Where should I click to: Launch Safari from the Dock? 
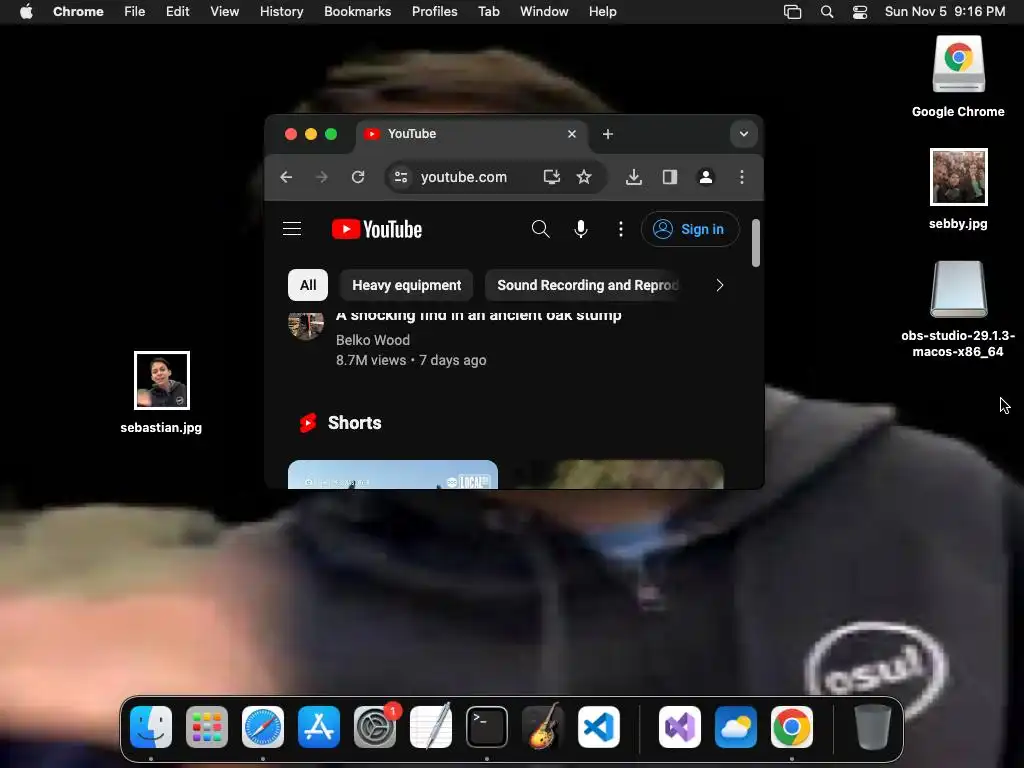(x=263, y=727)
